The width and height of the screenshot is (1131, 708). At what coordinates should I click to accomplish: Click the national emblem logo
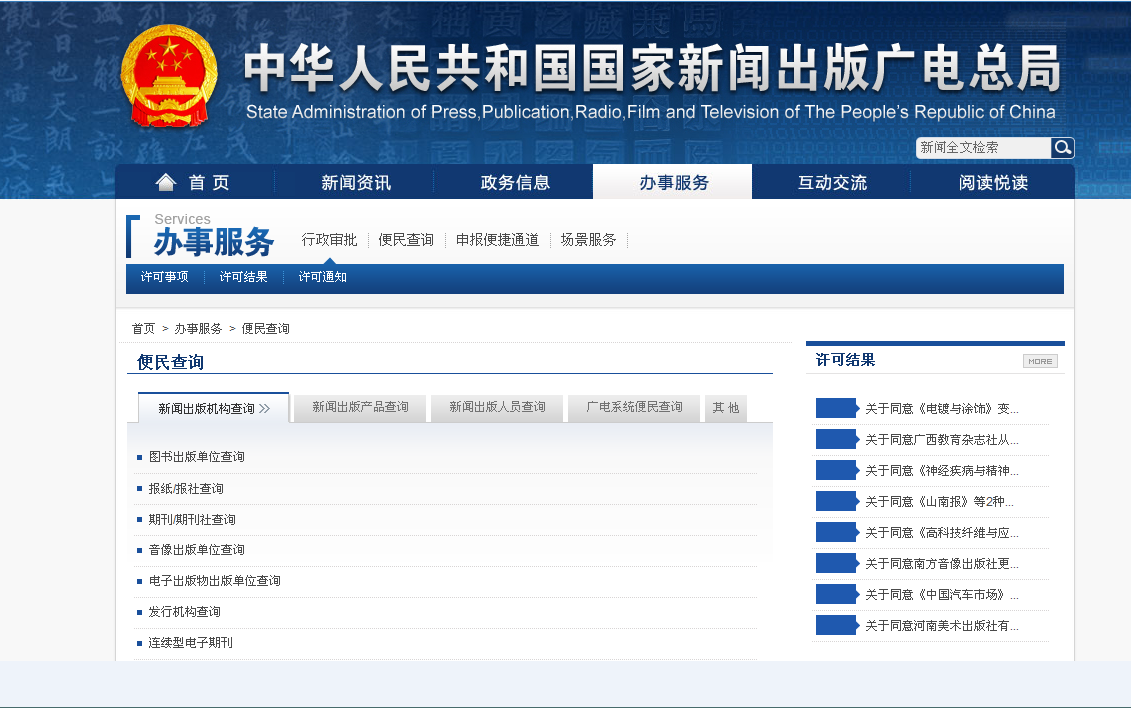click(x=169, y=76)
